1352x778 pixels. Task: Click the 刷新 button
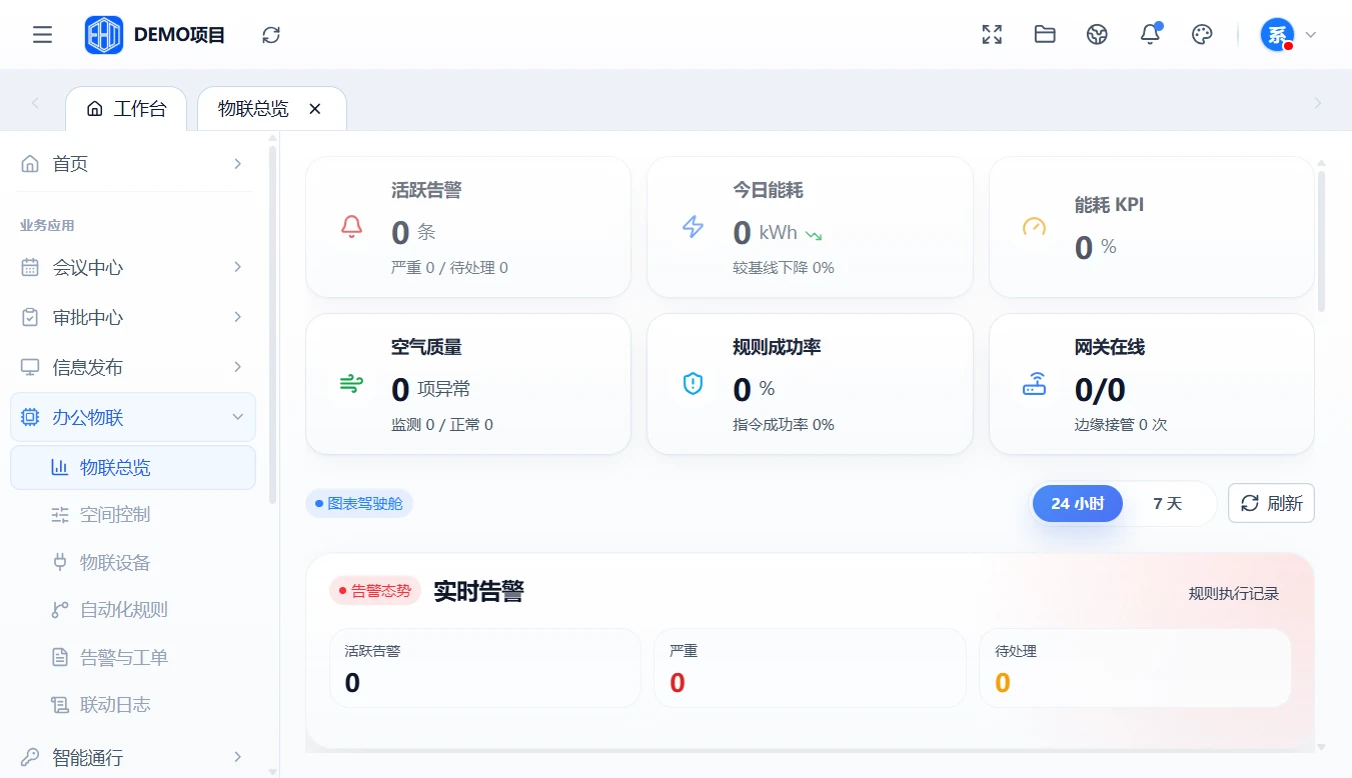coord(1271,503)
